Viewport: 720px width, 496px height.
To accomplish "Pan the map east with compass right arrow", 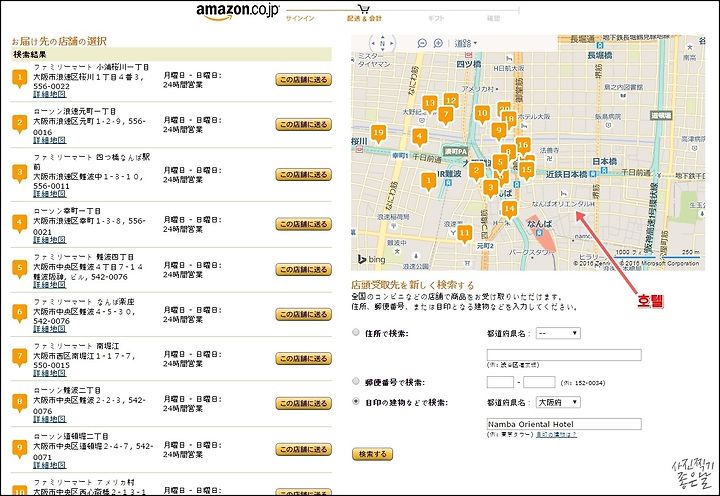I will coord(392,44).
